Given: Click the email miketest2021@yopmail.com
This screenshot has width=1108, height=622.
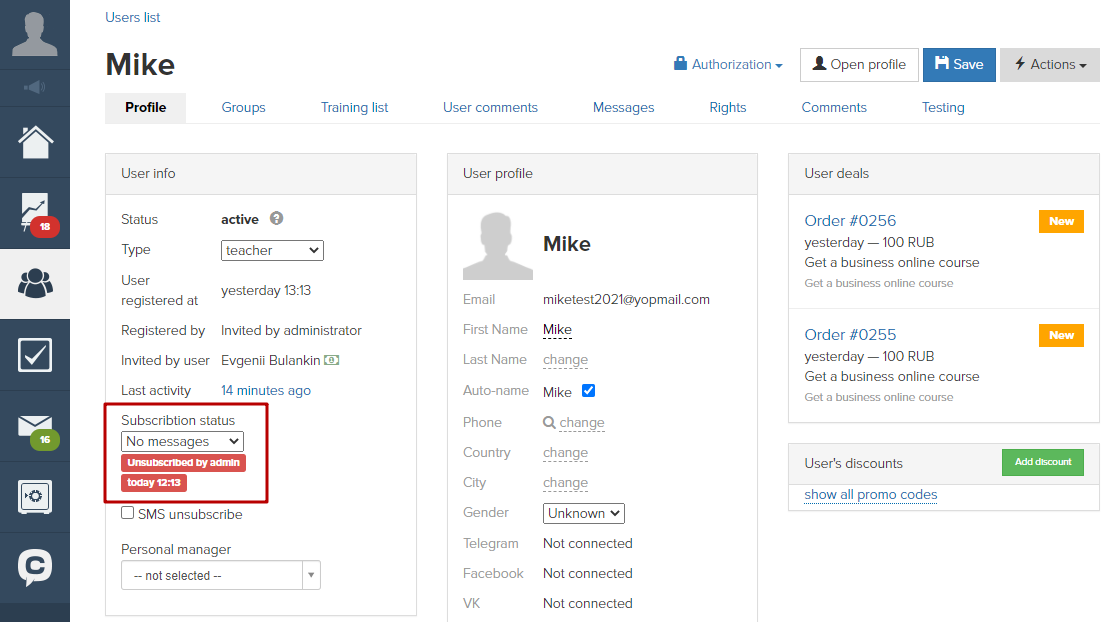Looking at the screenshot, I should (x=626, y=300).
